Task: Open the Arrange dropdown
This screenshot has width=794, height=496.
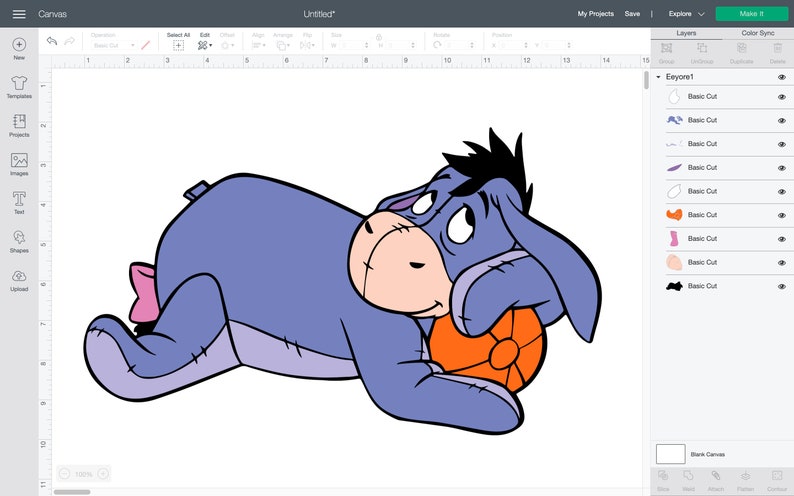Action: 282,46
